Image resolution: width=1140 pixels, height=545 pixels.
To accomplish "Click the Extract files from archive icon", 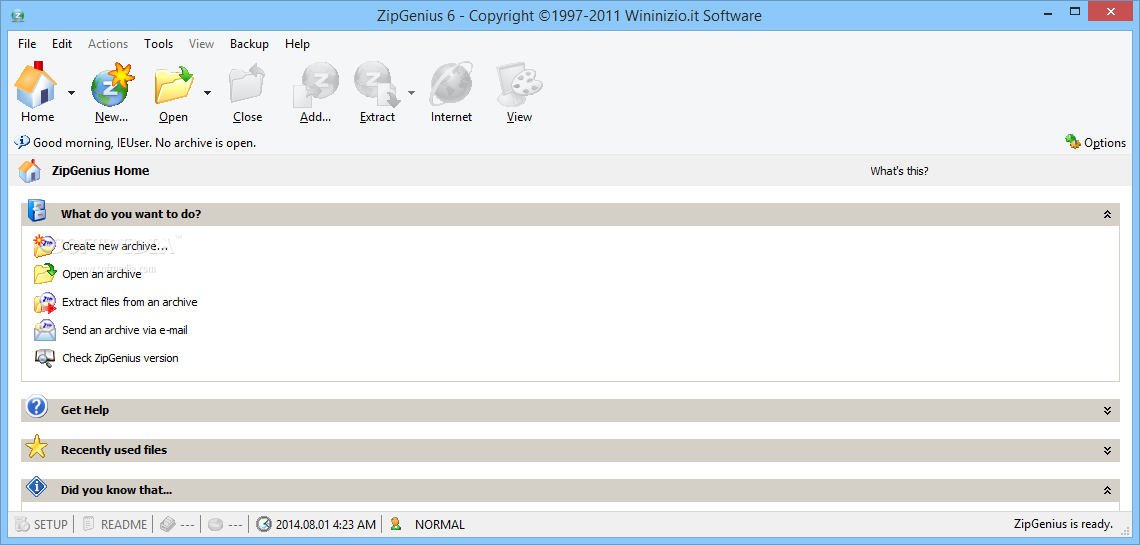I will [x=44, y=302].
